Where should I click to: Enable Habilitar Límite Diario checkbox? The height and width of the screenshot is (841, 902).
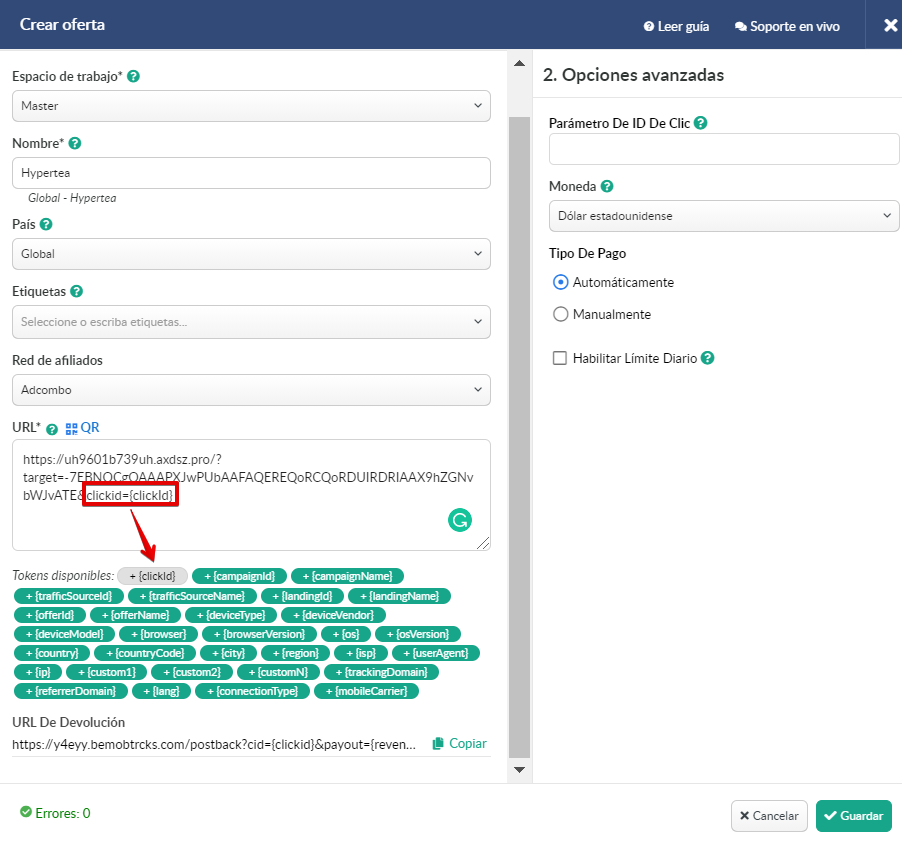(x=560, y=358)
